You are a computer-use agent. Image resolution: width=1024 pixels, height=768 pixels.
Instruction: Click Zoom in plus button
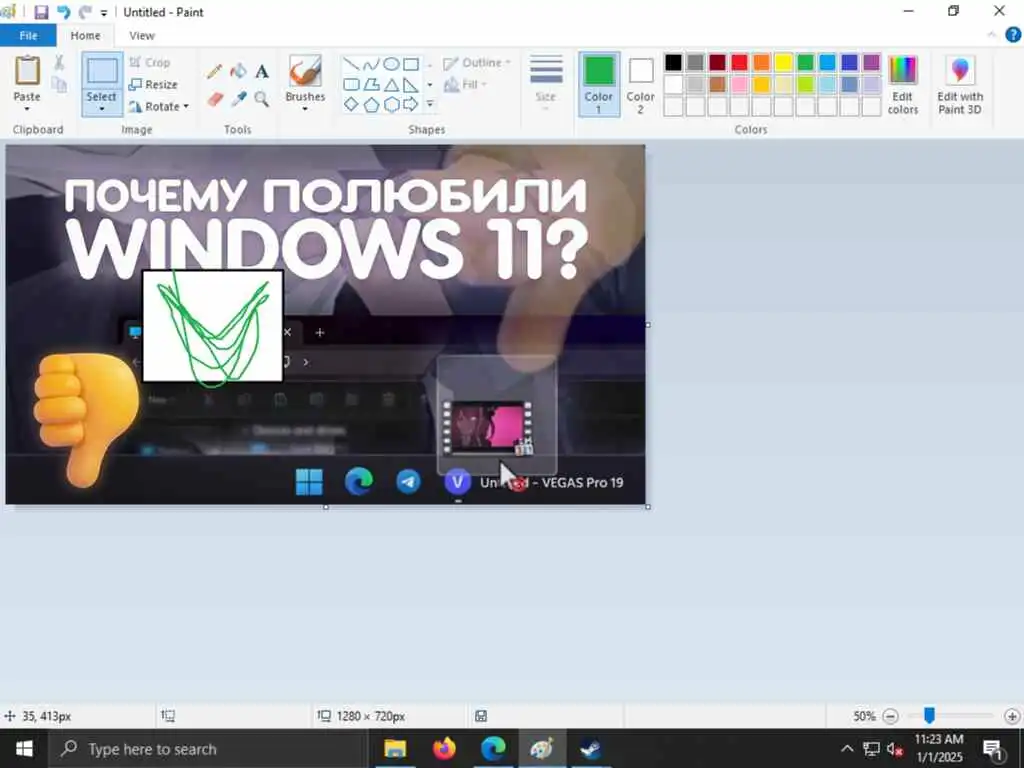point(1012,716)
